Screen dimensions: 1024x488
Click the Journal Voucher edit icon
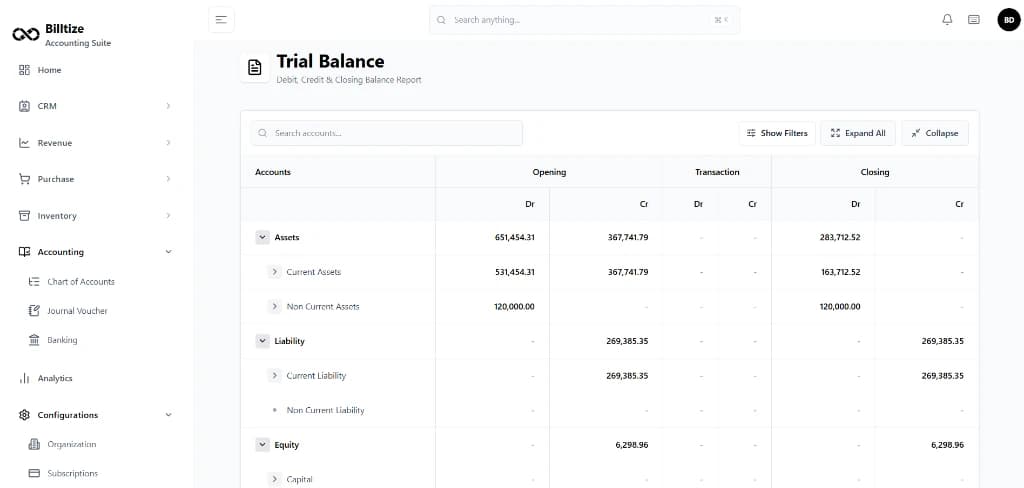34,311
